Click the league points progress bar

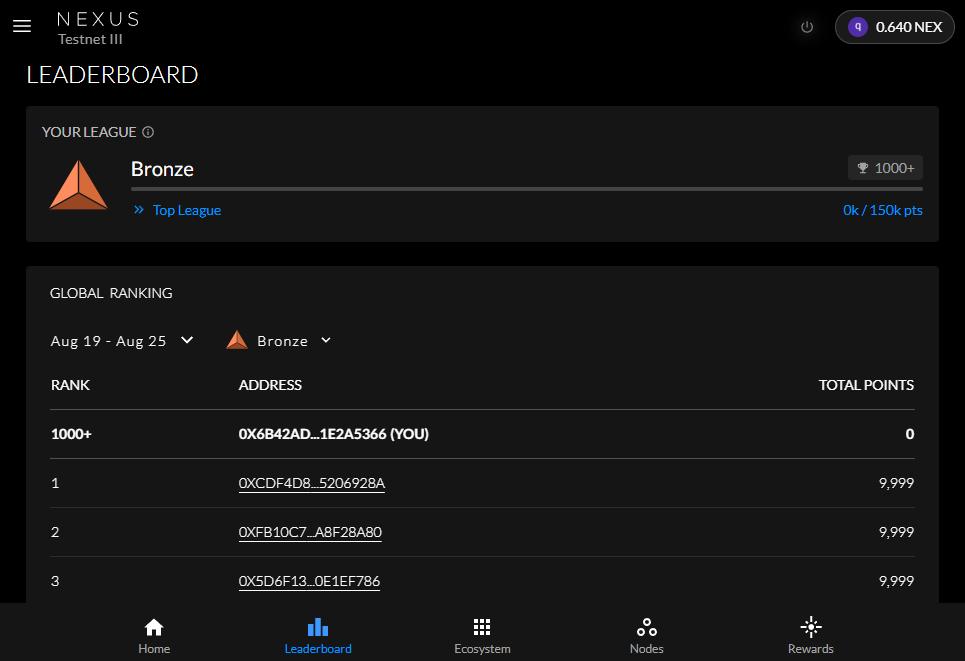[527, 189]
